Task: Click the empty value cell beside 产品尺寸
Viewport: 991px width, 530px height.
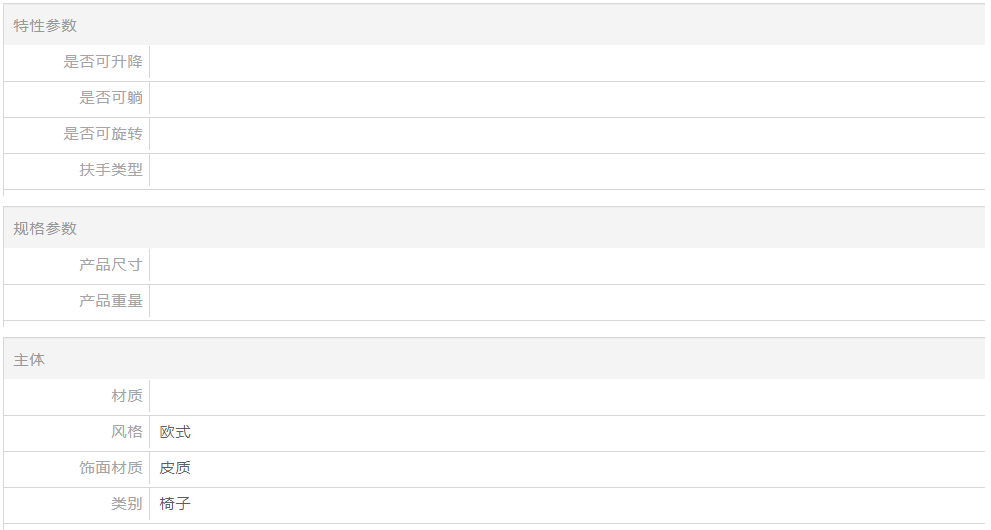Action: (568, 265)
